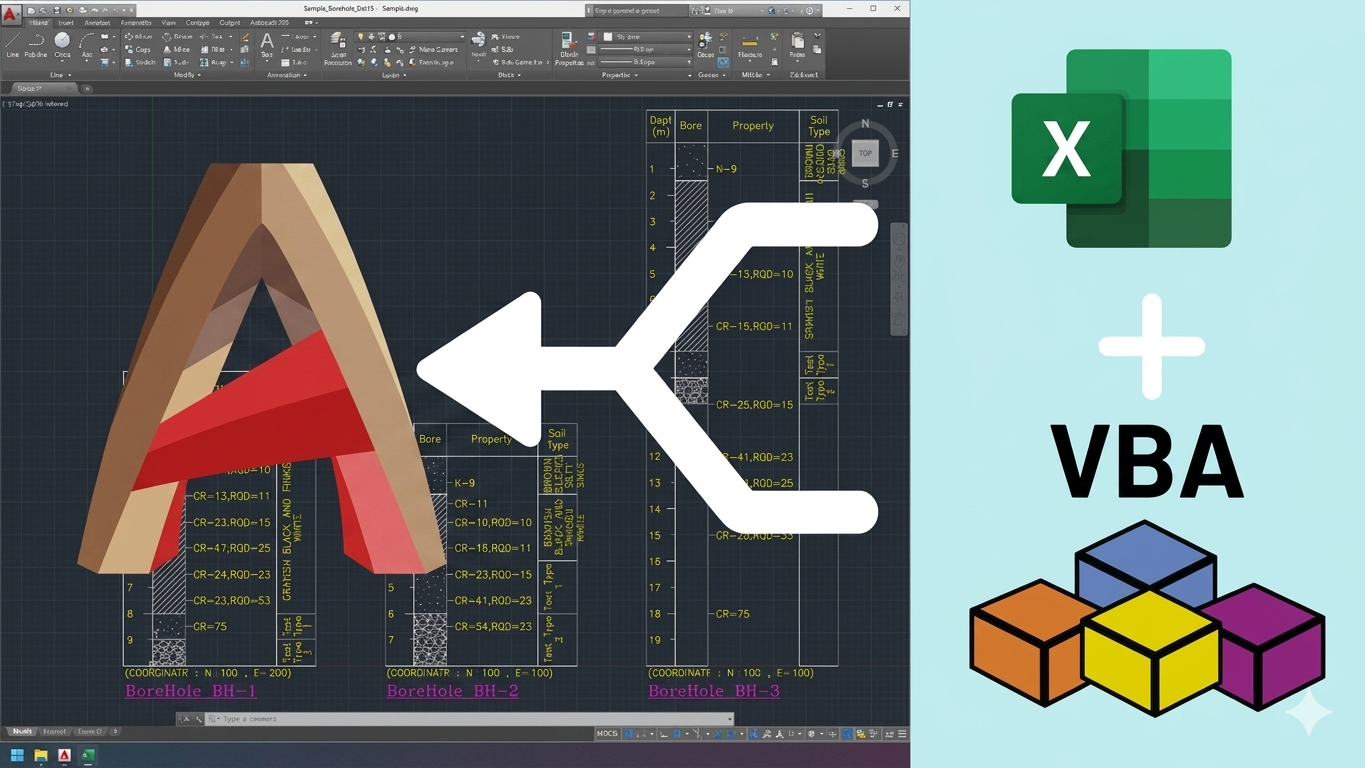This screenshot has height=768, width=1365.
Task: Expand the Properties panel title
Action: (620, 75)
